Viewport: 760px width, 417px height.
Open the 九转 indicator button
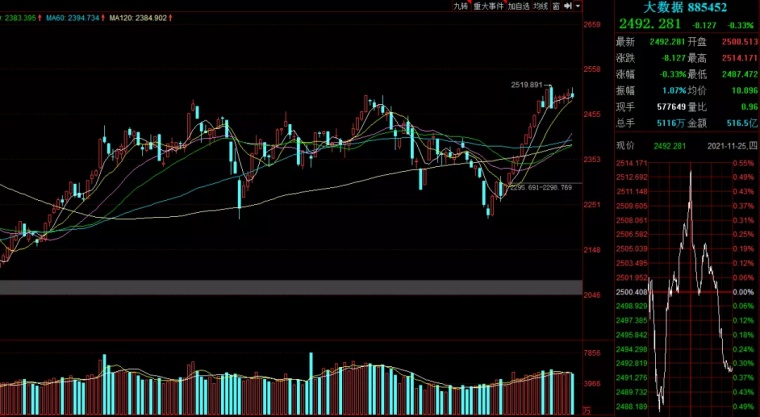pos(460,6)
